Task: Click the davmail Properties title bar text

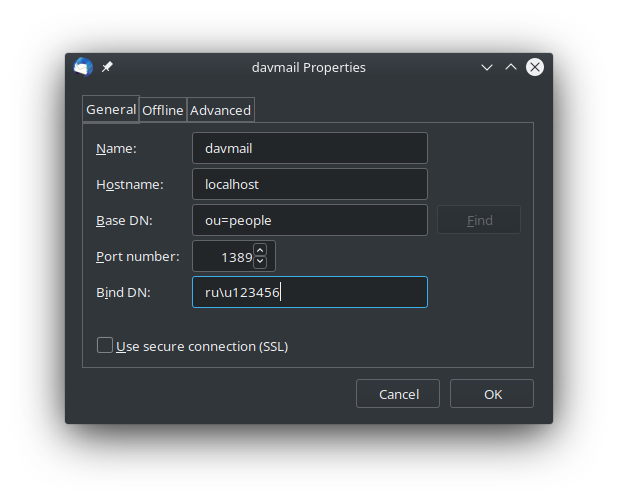Action: point(308,67)
